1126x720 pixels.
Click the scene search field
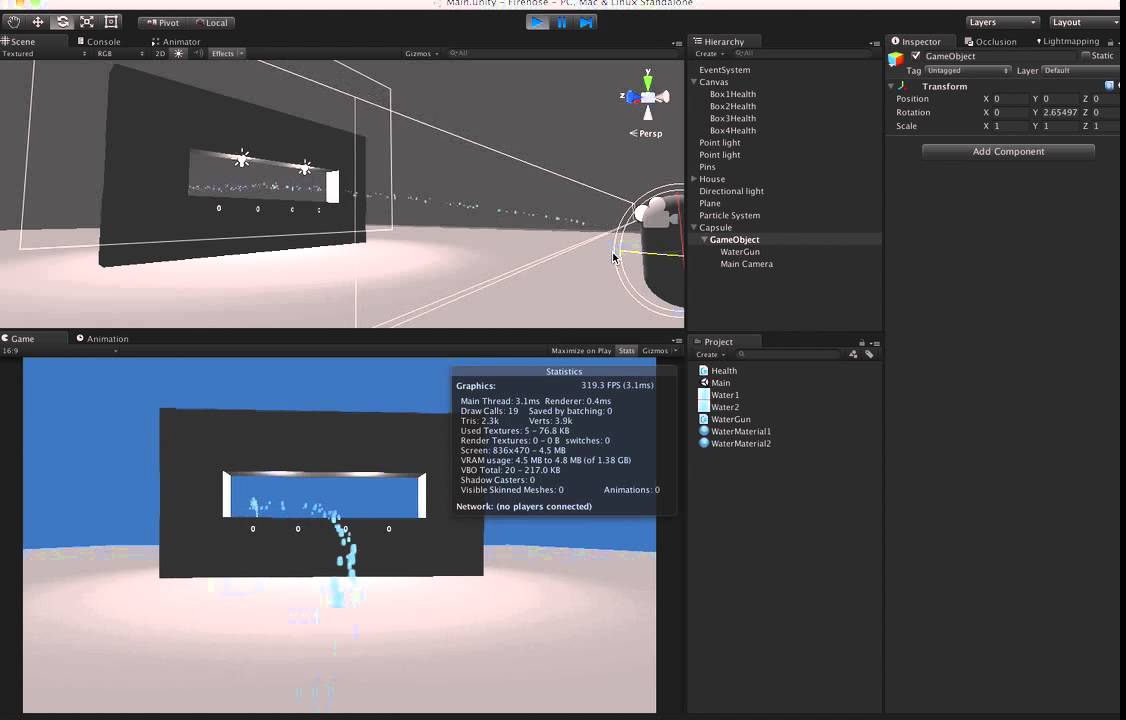click(560, 54)
